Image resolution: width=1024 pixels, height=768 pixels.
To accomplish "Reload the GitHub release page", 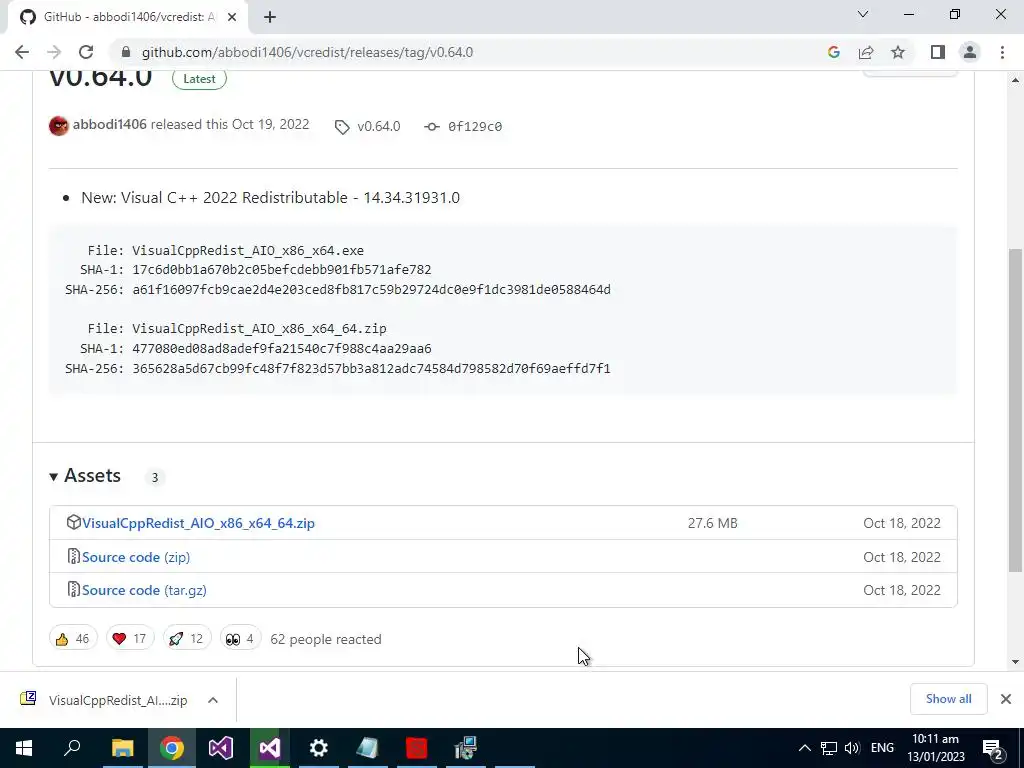I will (x=86, y=52).
